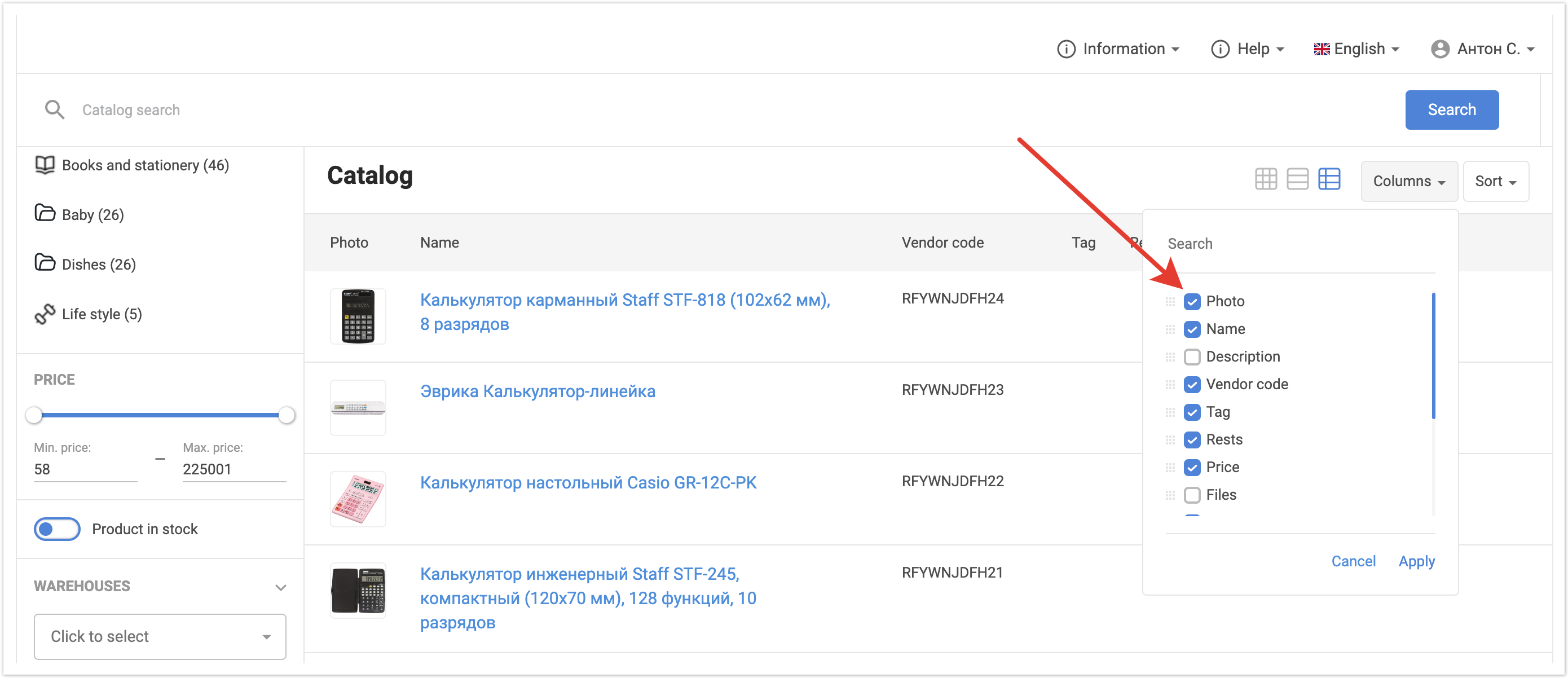
Task: Switch to list view icon
Action: (x=1297, y=179)
